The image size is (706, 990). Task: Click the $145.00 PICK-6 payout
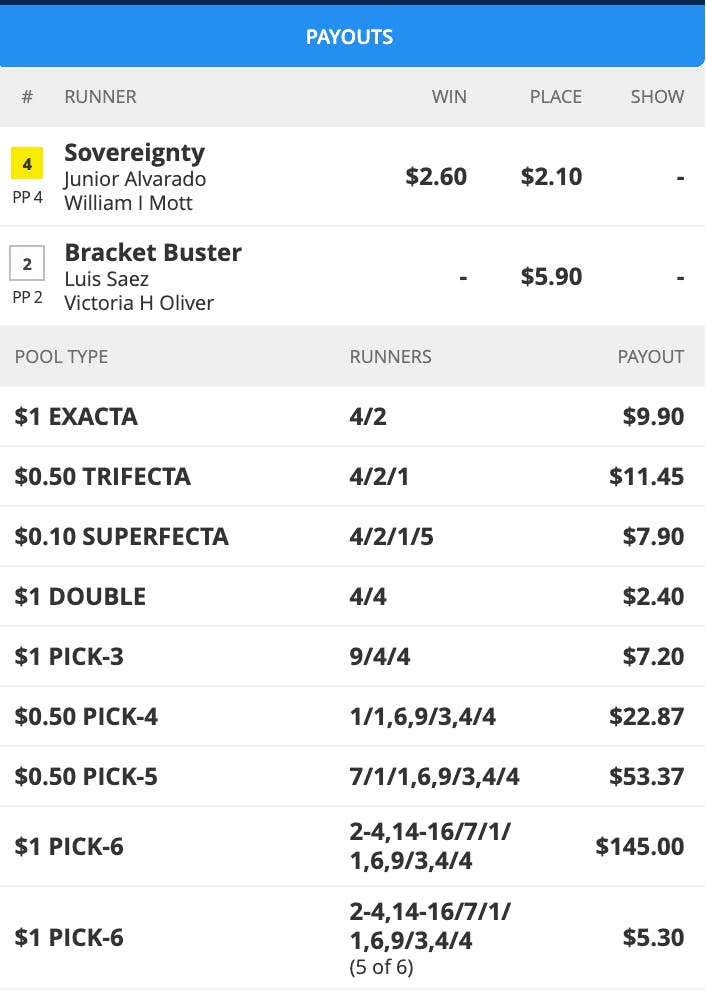639,846
